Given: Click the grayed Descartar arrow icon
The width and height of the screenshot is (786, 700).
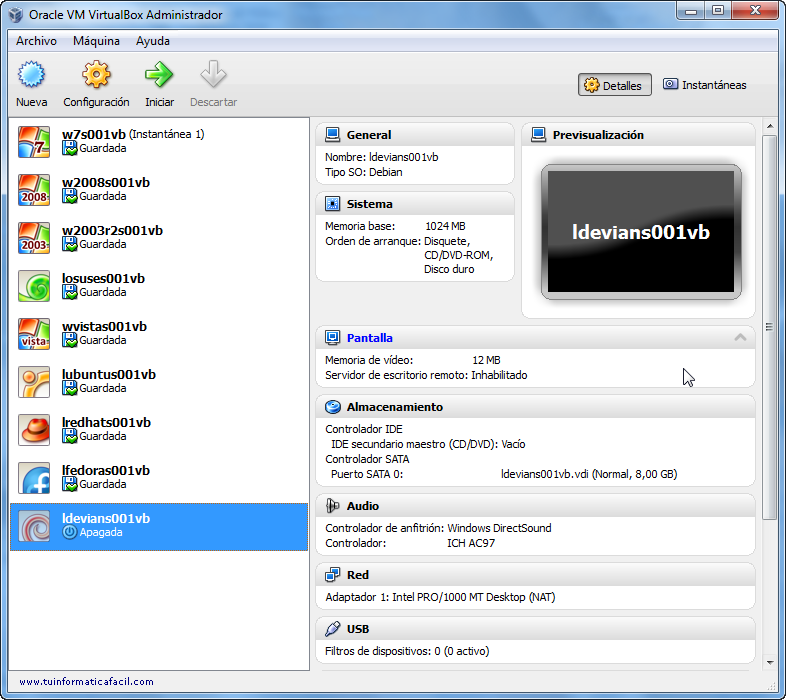Looking at the screenshot, I should [213, 74].
